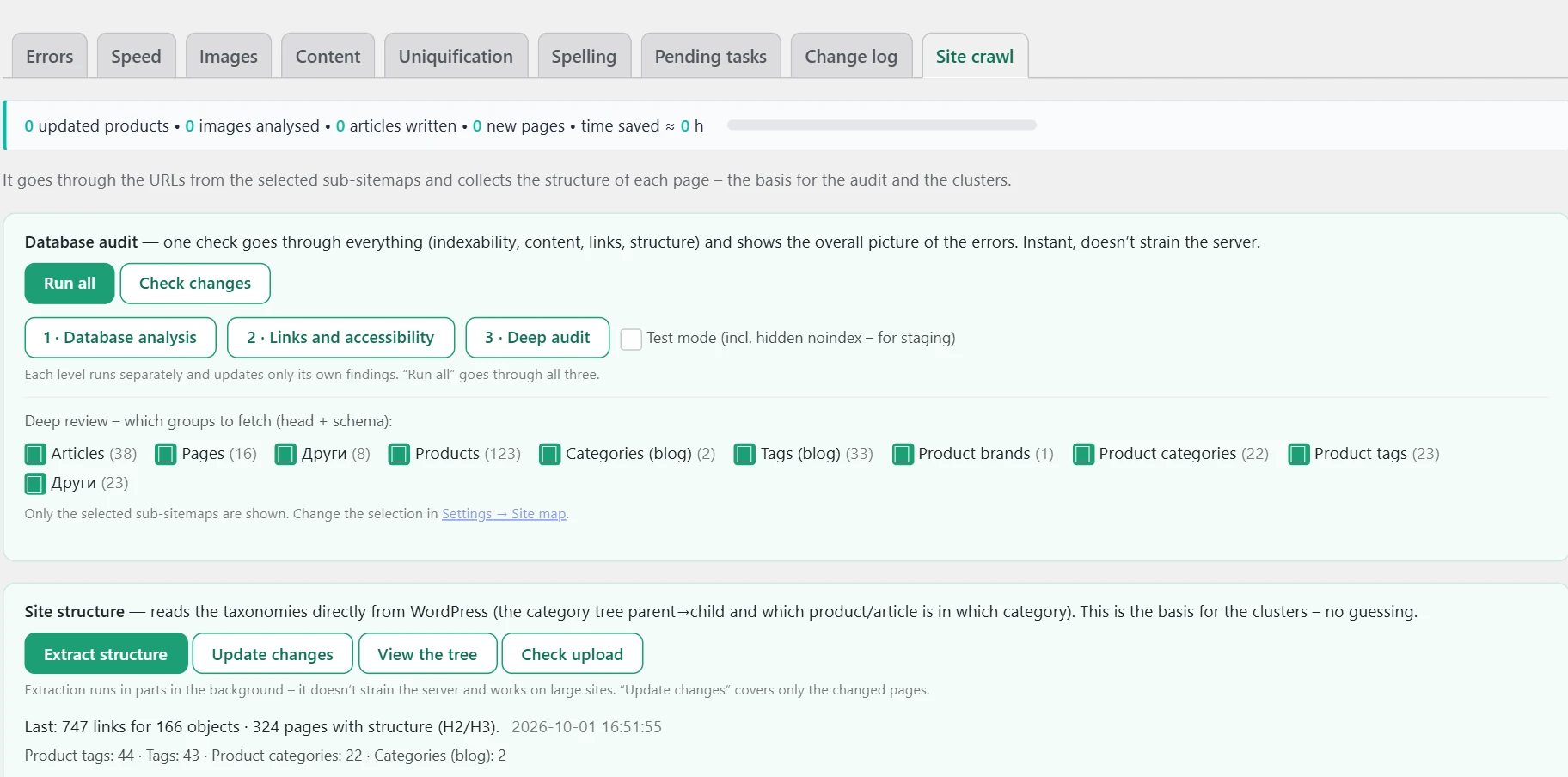Enable Test mode checkbox
Screen dimensions: 1568x777
(631, 339)
